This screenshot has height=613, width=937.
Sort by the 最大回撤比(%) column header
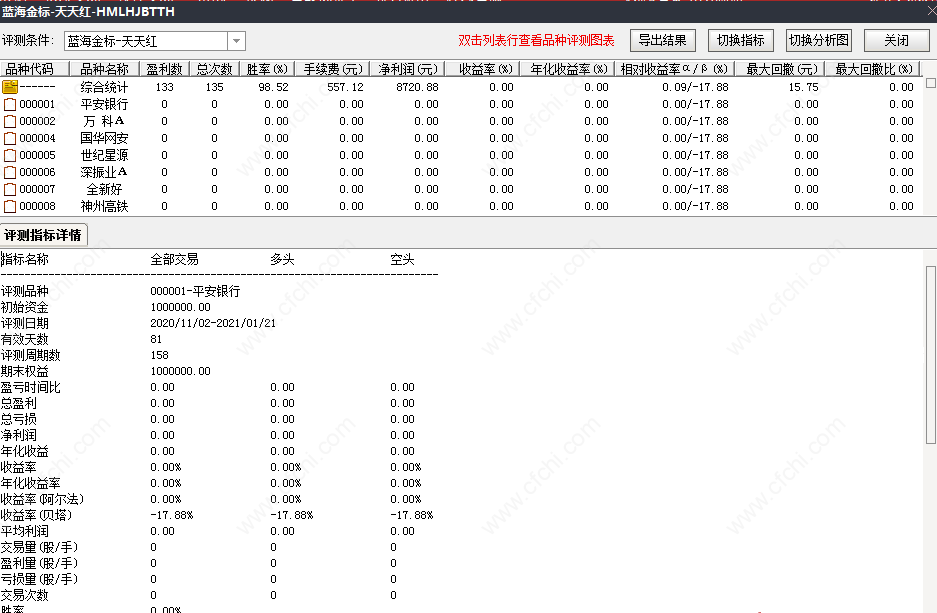pos(873,69)
